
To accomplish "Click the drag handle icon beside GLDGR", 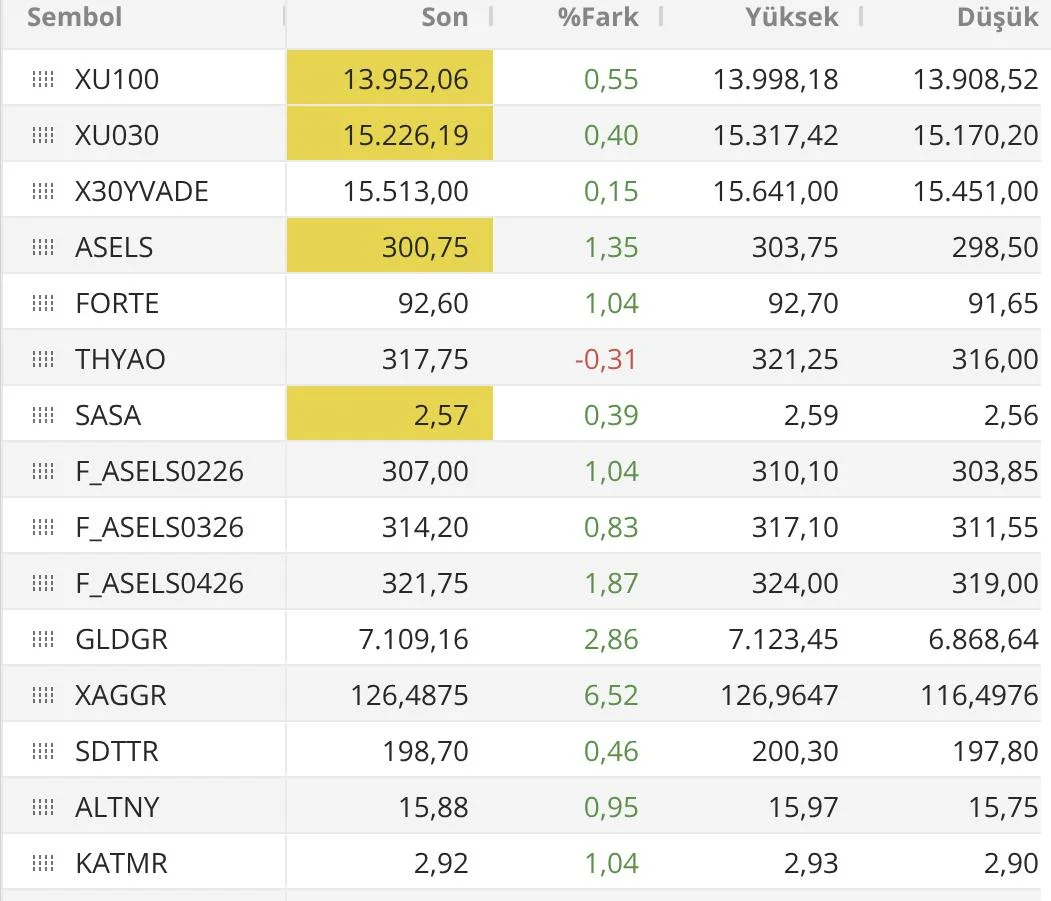I will click(x=43, y=639).
